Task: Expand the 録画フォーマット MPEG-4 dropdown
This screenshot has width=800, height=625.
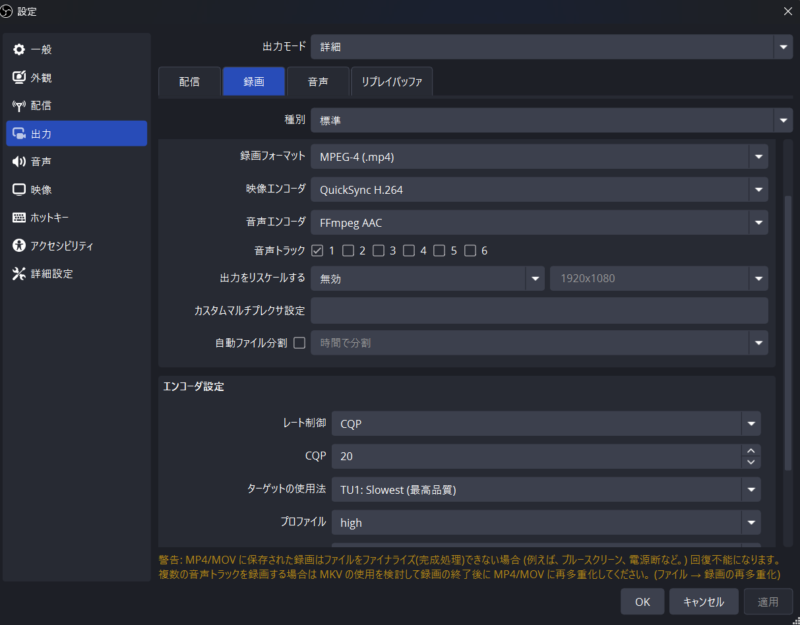Action: point(539,157)
